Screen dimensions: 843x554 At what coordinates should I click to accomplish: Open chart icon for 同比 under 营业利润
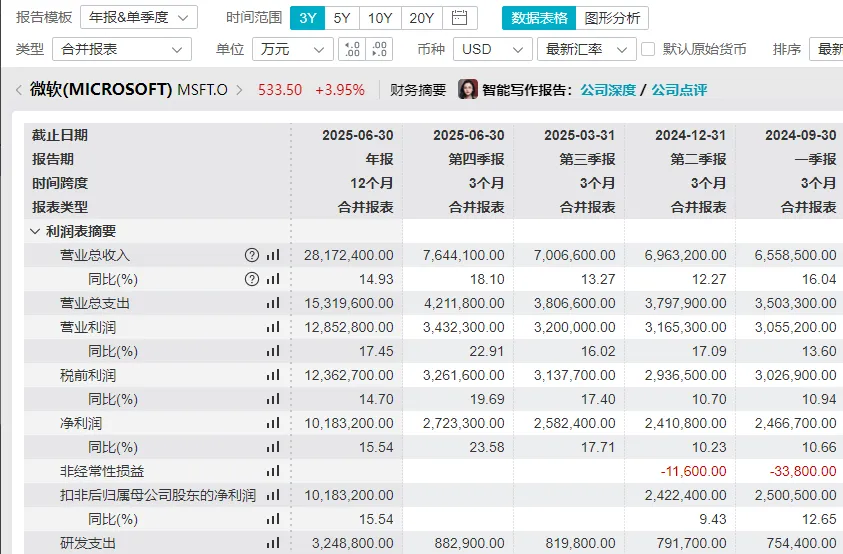[273, 351]
